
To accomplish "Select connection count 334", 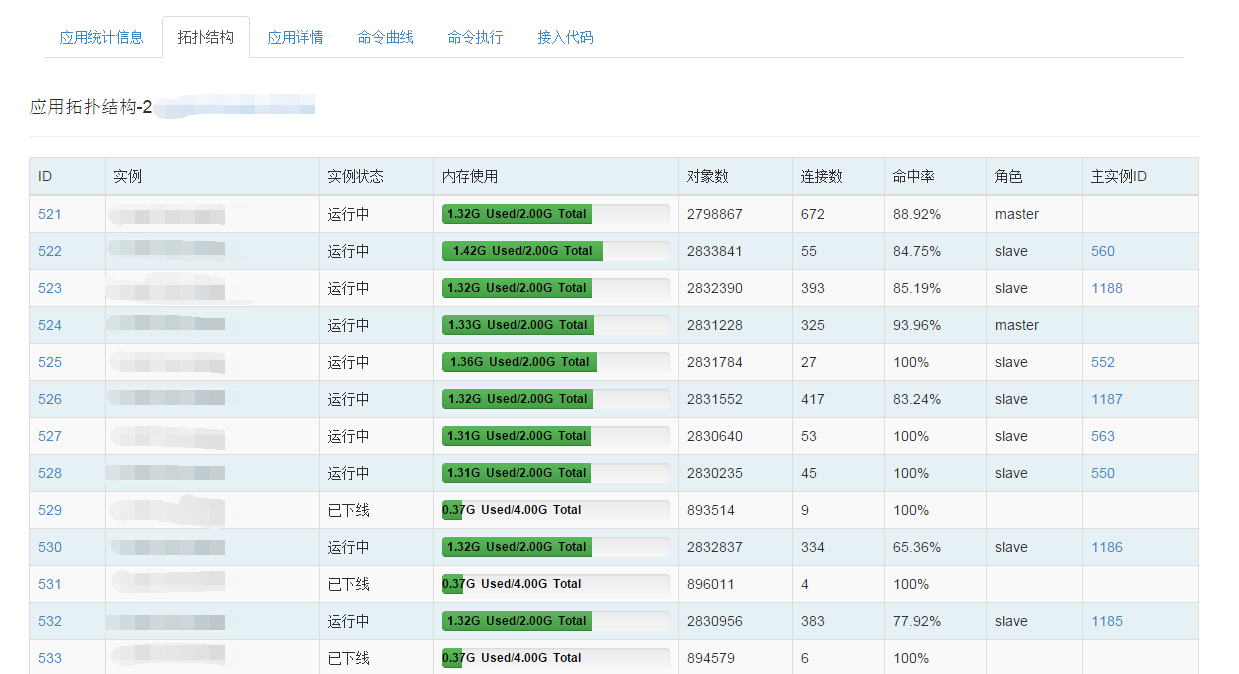I will click(813, 547).
